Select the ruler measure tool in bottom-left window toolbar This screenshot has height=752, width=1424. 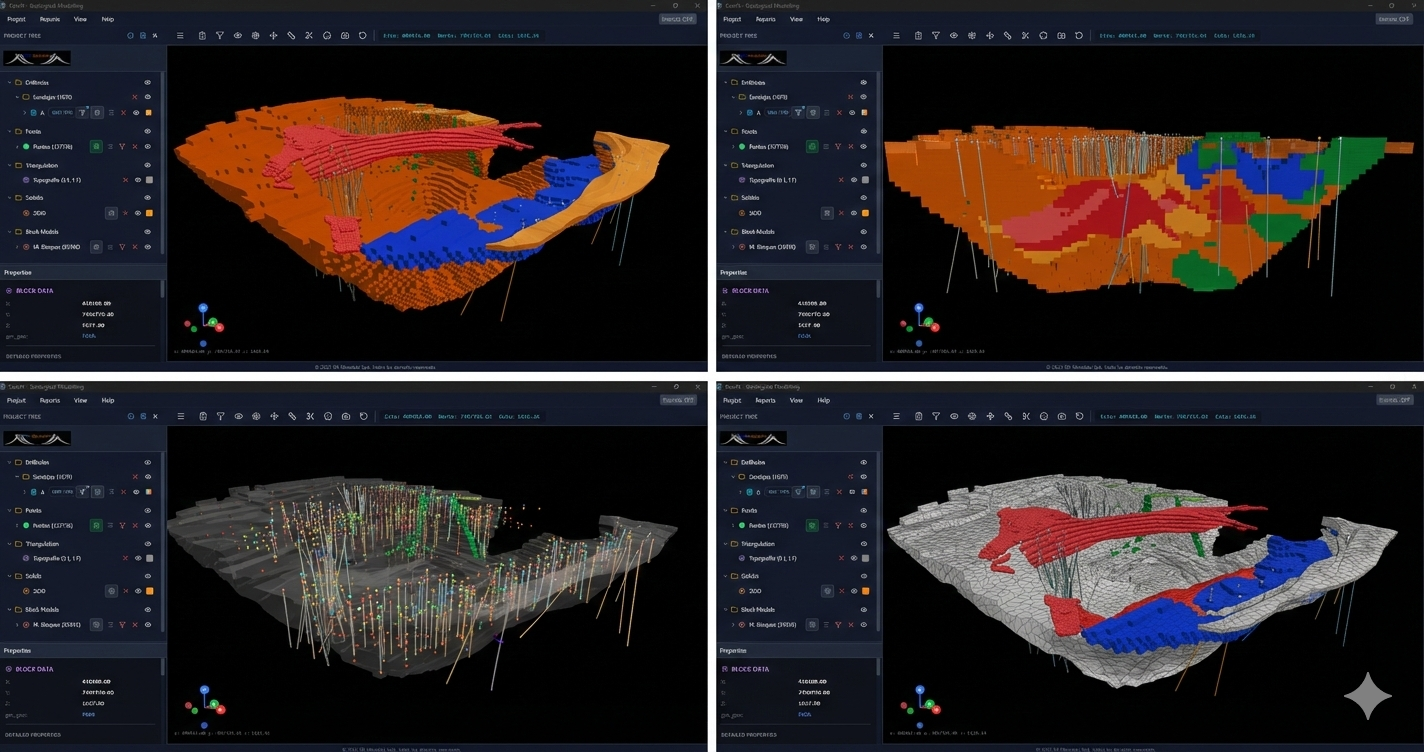[x=292, y=416]
